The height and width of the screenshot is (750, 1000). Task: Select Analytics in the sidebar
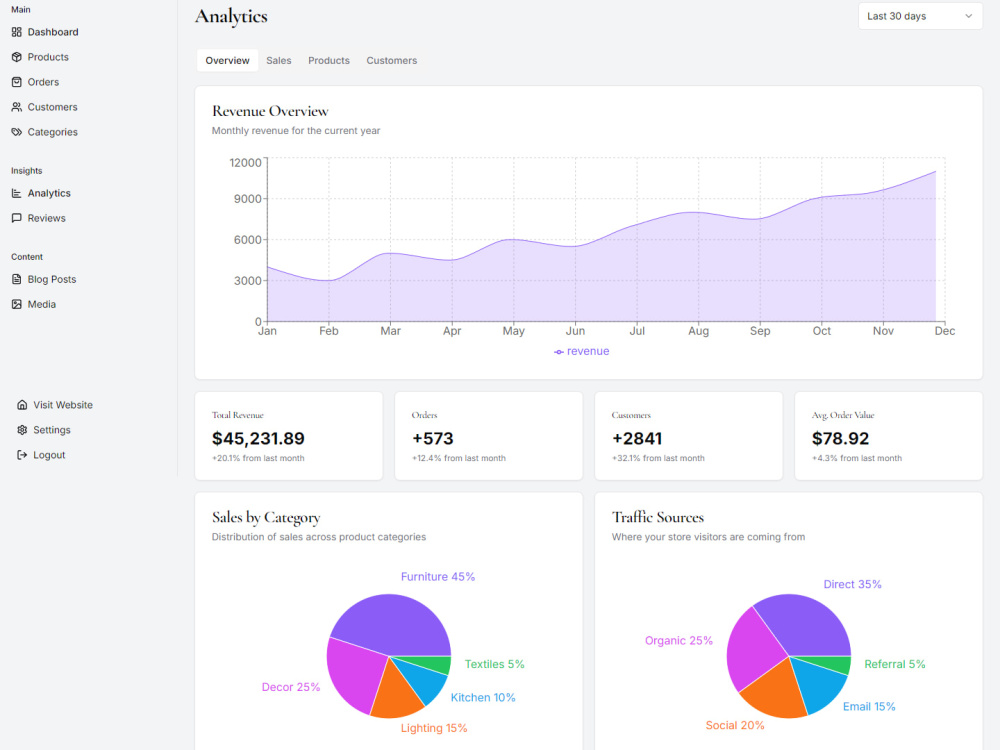pos(49,193)
